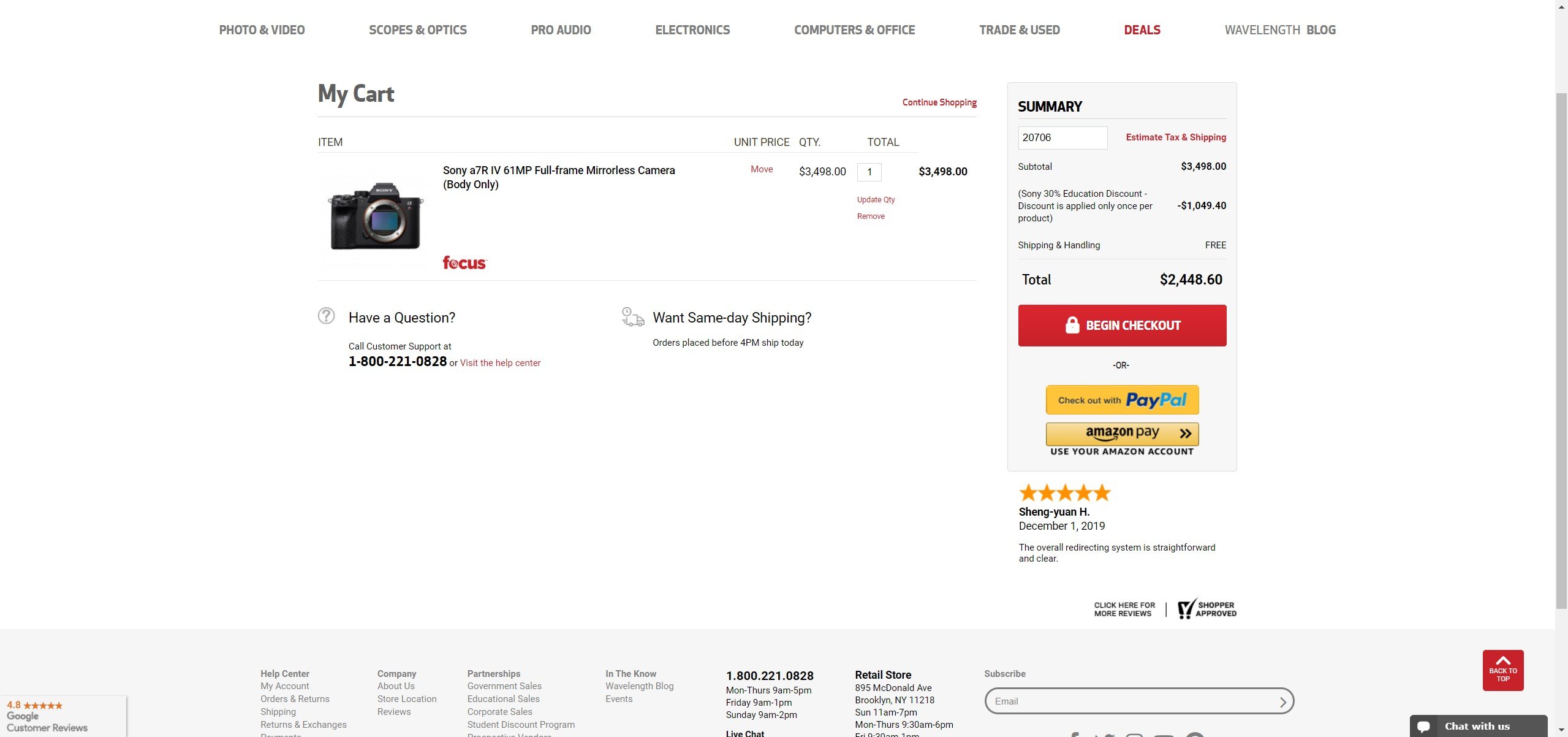Click the question mark help icon
The width and height of the screenshot is (1568, 737).
point(326,316)
